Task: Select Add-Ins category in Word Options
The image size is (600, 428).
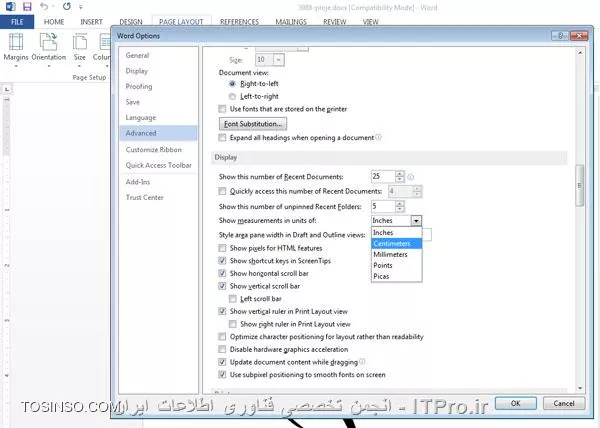Action: 158,182
